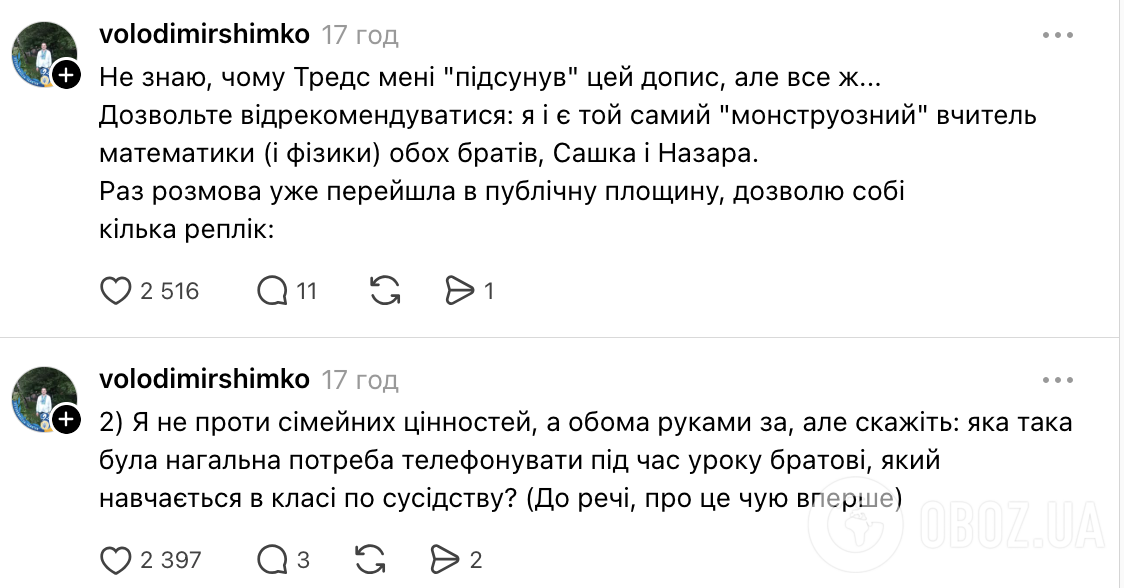This screenshot has width=1124, height=588.
Task: Click the share count '1' on first post
Action: pos(488,291)
